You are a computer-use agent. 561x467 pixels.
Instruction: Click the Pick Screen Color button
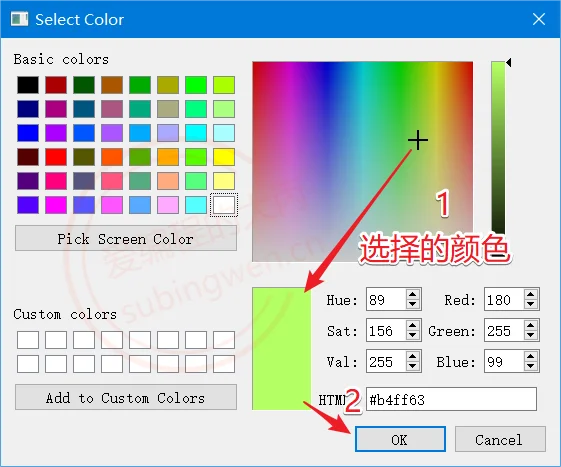pyautogui.click(x=126, y=238)
